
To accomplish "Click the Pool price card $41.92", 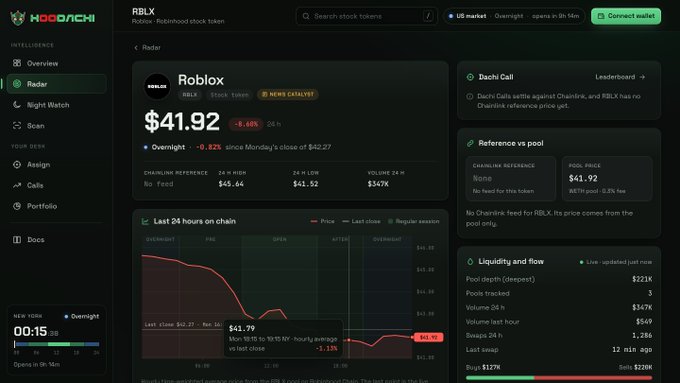I will click(607, 179).
